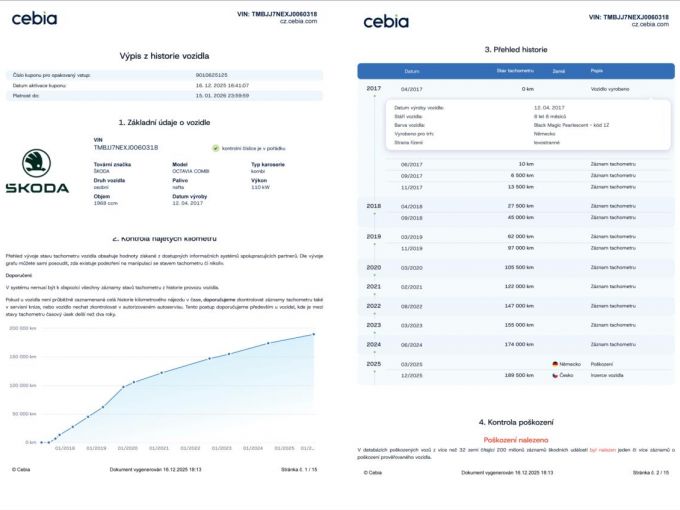Click the cebia logo on the first page

click(x=34, y=19)
